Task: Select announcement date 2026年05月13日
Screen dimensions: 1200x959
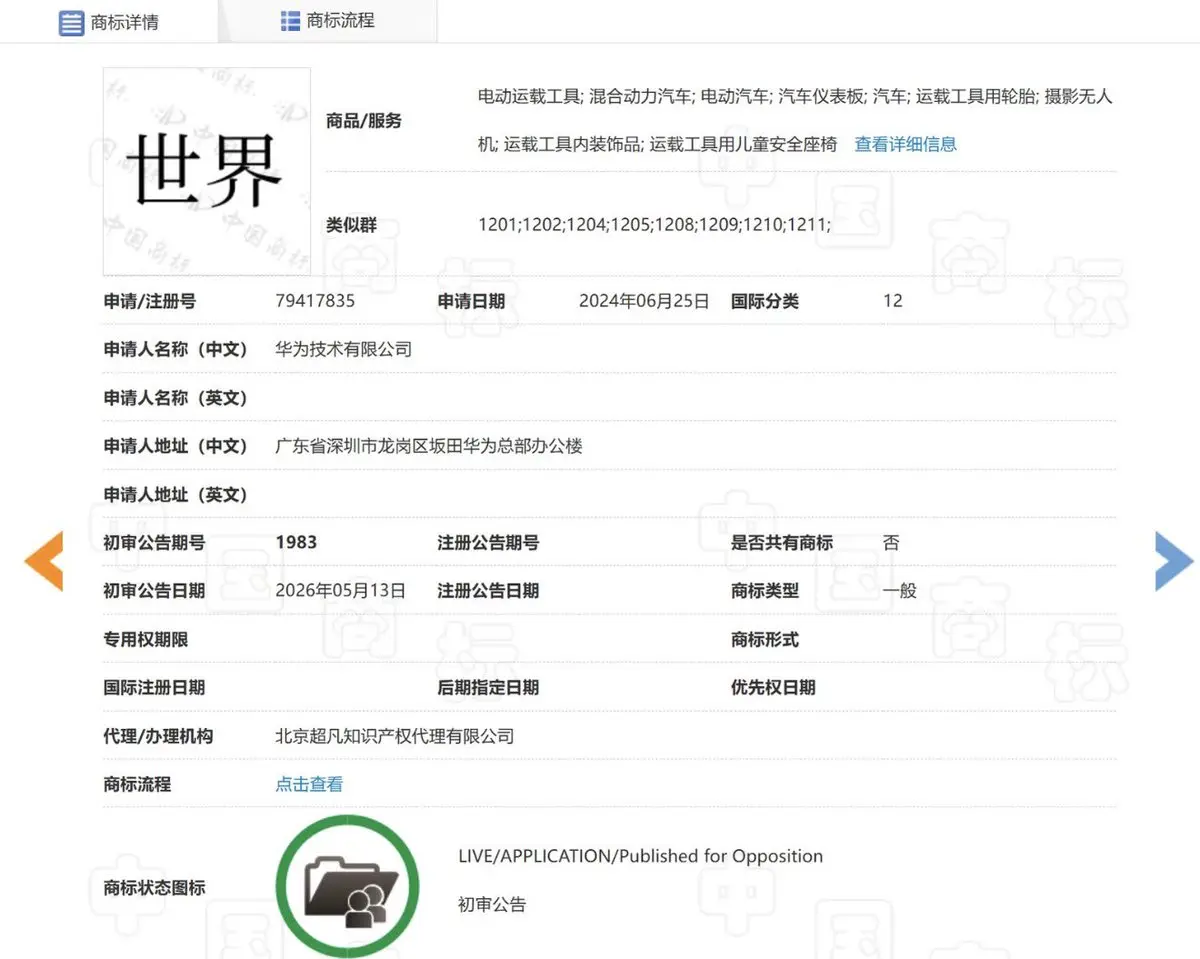Action: point(340,591)
